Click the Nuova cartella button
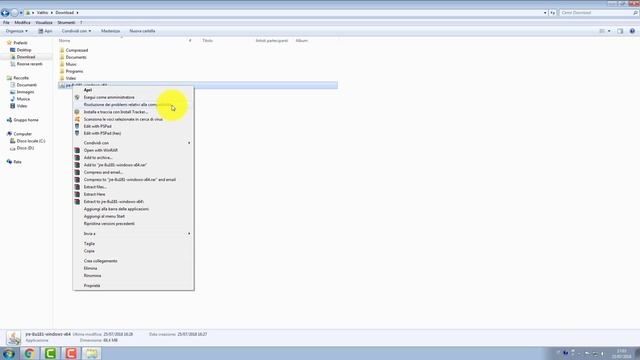The image size is (640, 360). coord(142,31)
